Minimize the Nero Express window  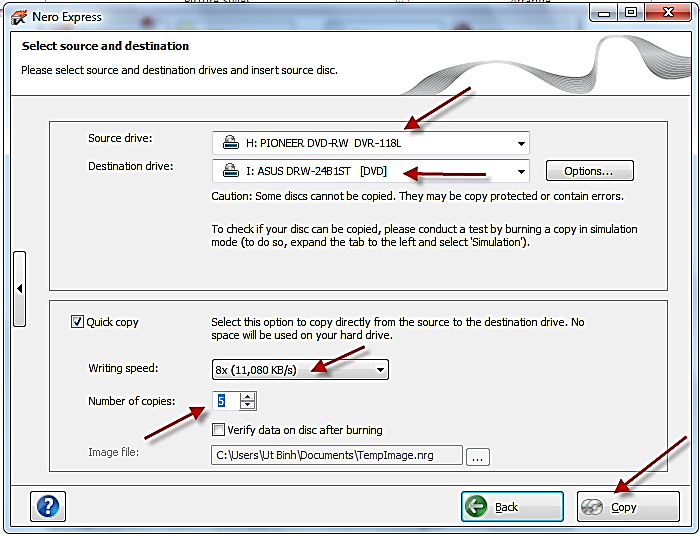click(604, 13)
